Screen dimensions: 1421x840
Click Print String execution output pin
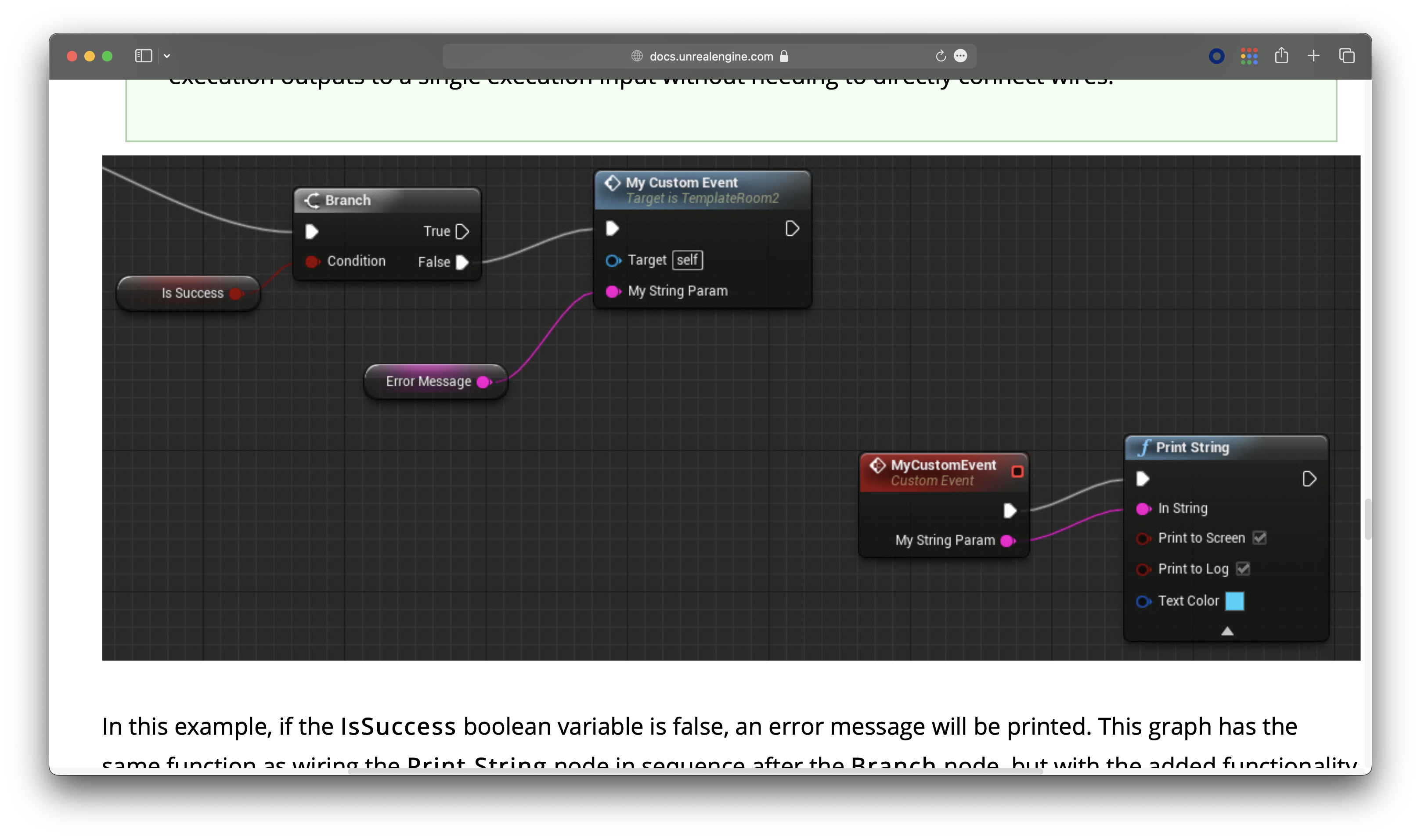click(1309, 479)
